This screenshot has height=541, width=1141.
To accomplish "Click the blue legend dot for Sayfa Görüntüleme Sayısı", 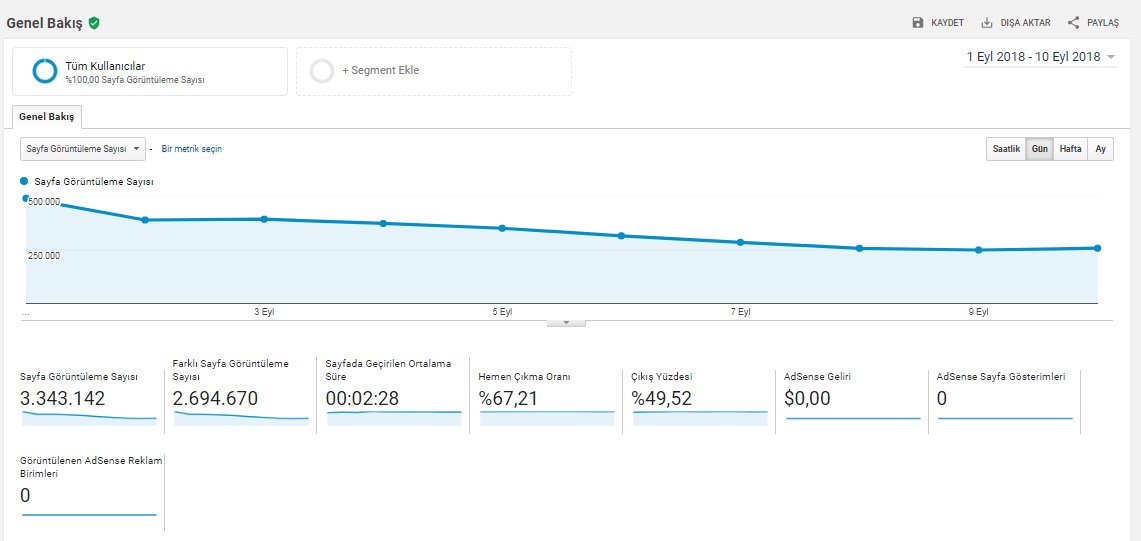I will point(25,182).
